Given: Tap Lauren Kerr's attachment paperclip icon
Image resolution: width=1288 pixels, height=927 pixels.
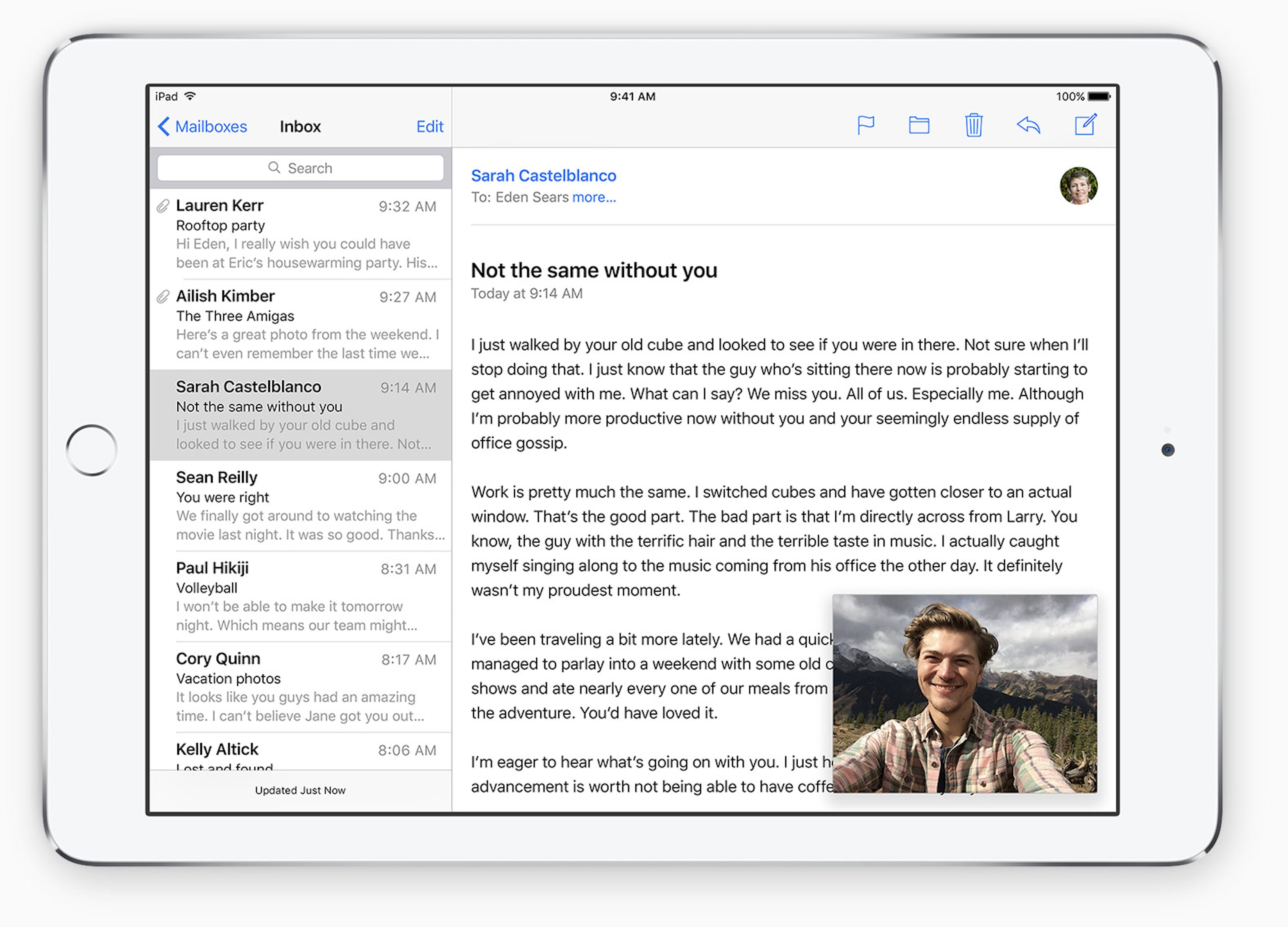Looking at the screenshot, I should (x=163, y=206).
